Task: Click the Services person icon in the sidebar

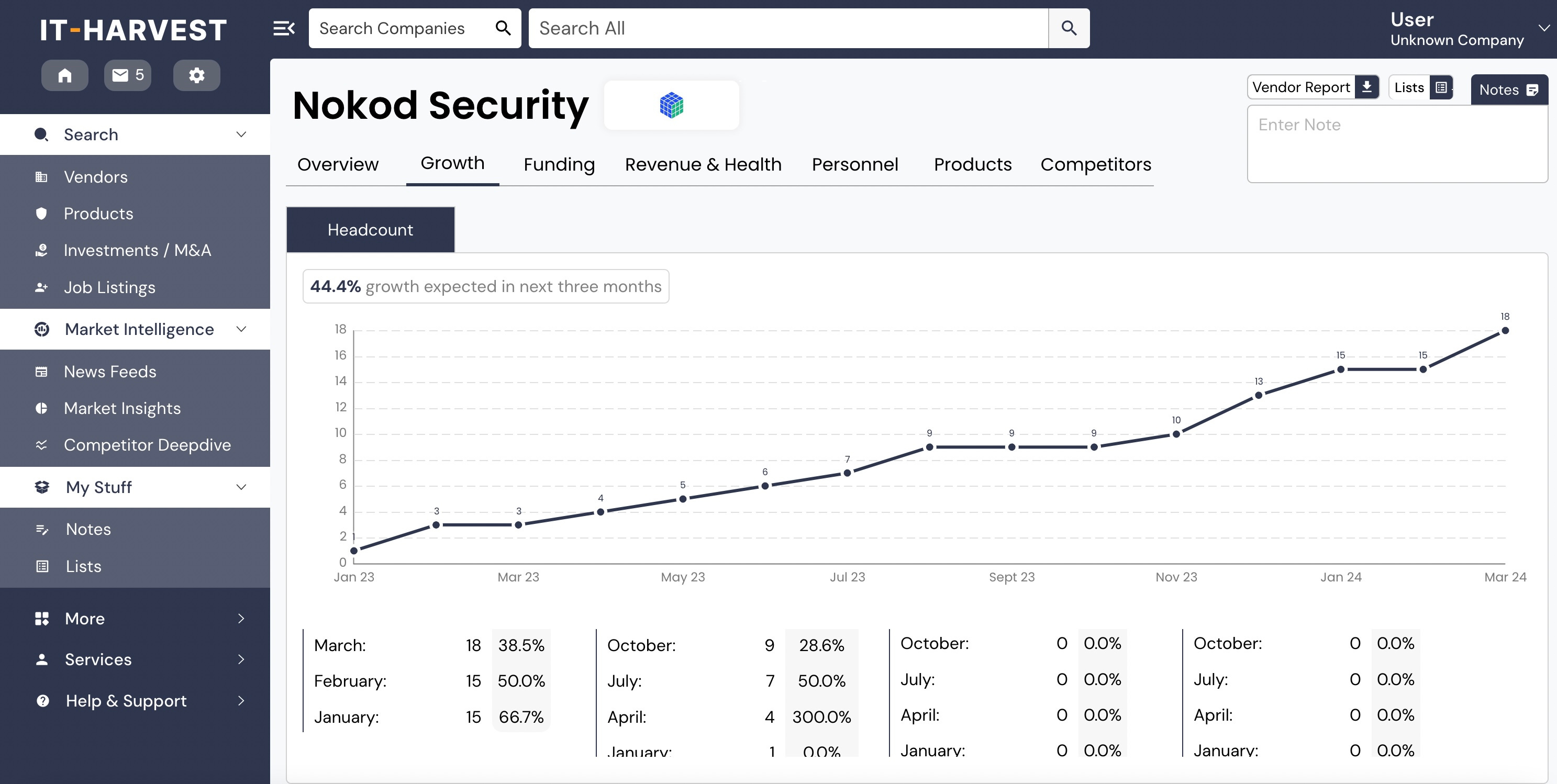Action: coord(42,659)
